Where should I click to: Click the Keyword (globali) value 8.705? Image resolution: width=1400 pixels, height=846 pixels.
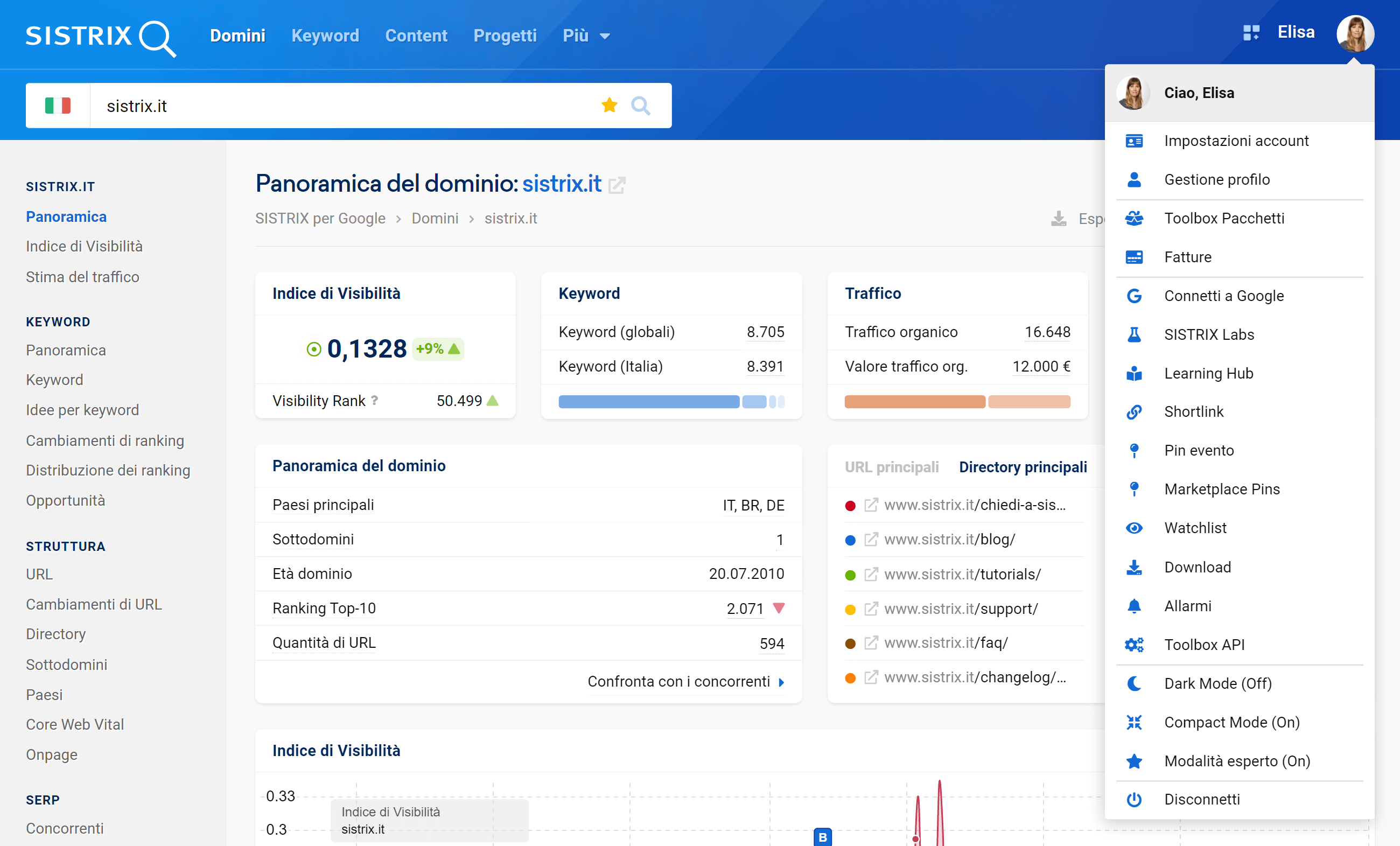[765, 332]
